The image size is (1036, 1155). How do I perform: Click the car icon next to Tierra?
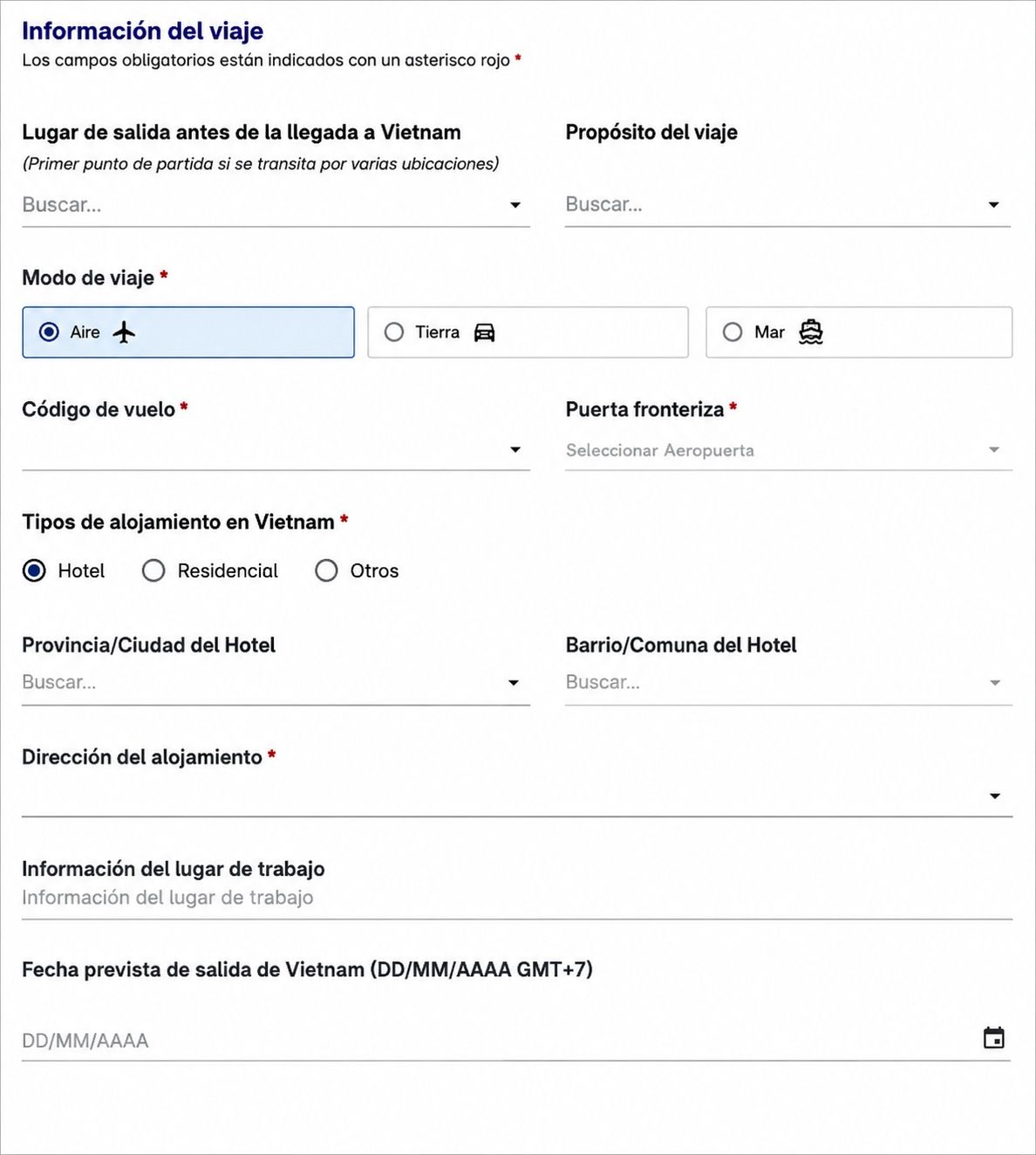click(484, 332)
